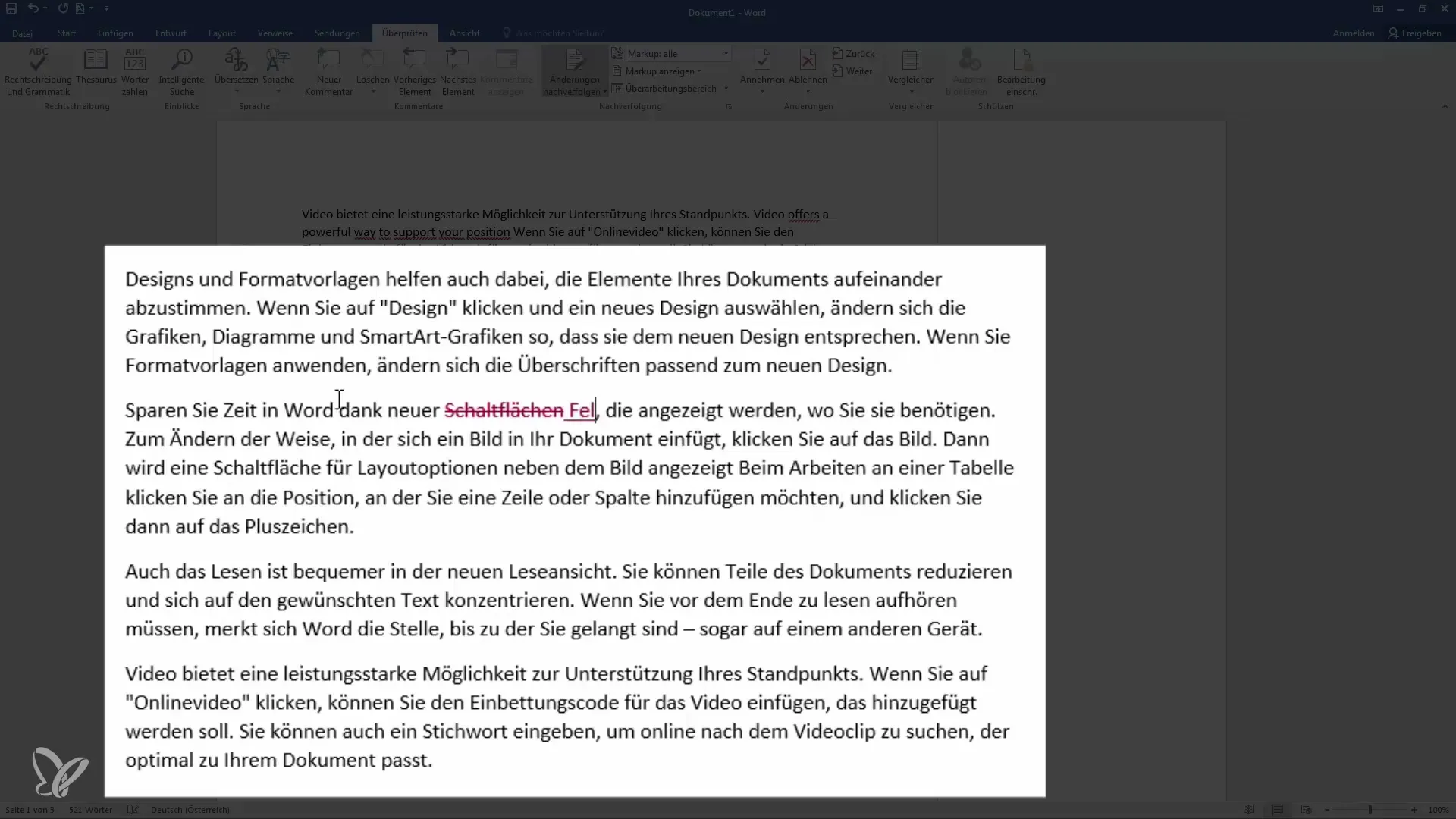Click Autoren blockieren
Image resolution: width=1456 pixels, height=819 pixels.
tap(967, 72)
